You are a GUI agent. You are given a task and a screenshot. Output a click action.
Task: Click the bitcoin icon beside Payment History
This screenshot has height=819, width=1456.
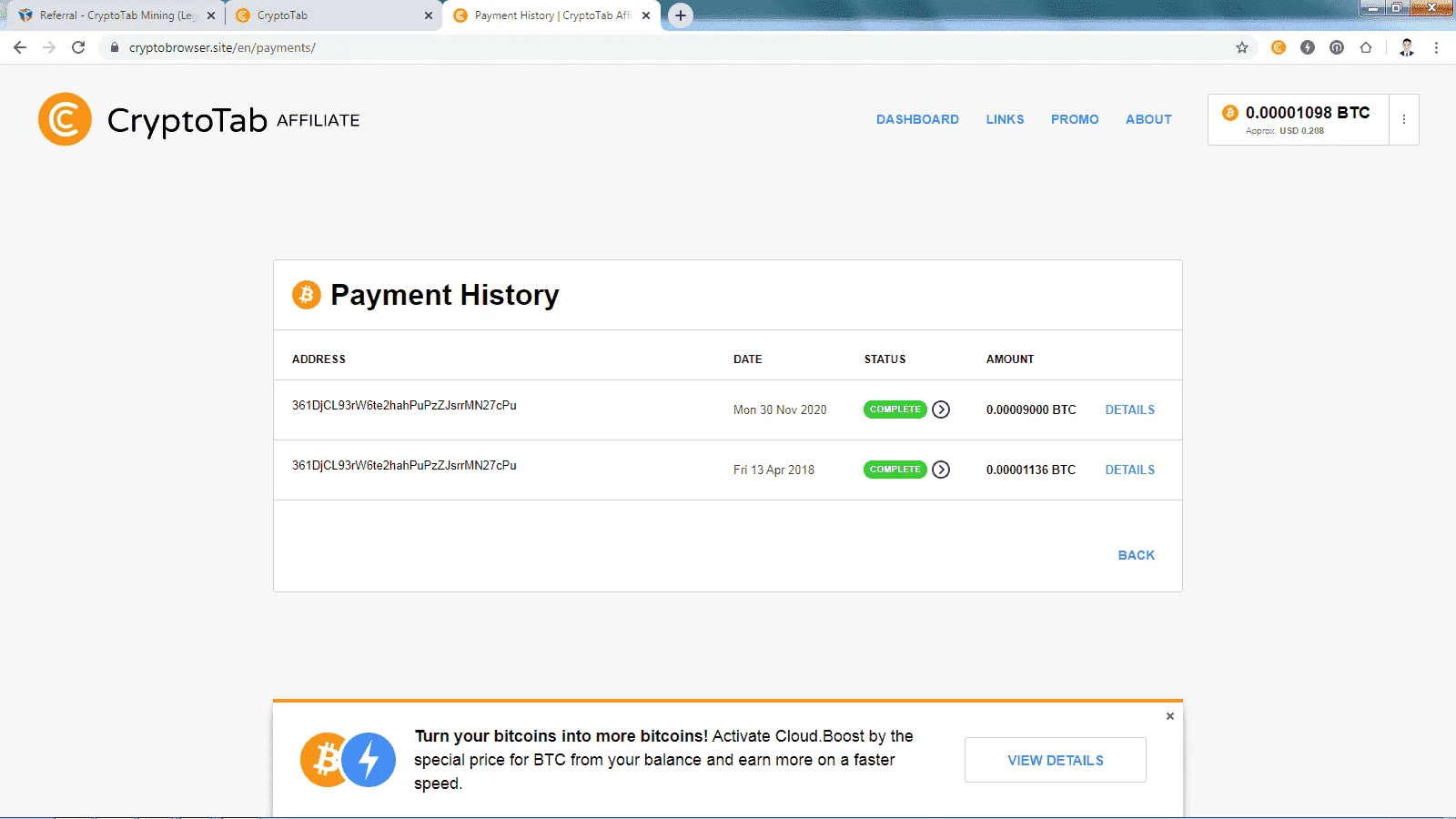click(307, 295)
